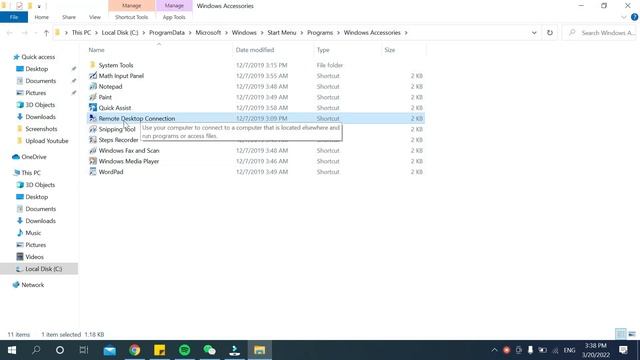640x360 pixels.
Task: Switch to the Home ribbon tab
Action: [42, 17]
